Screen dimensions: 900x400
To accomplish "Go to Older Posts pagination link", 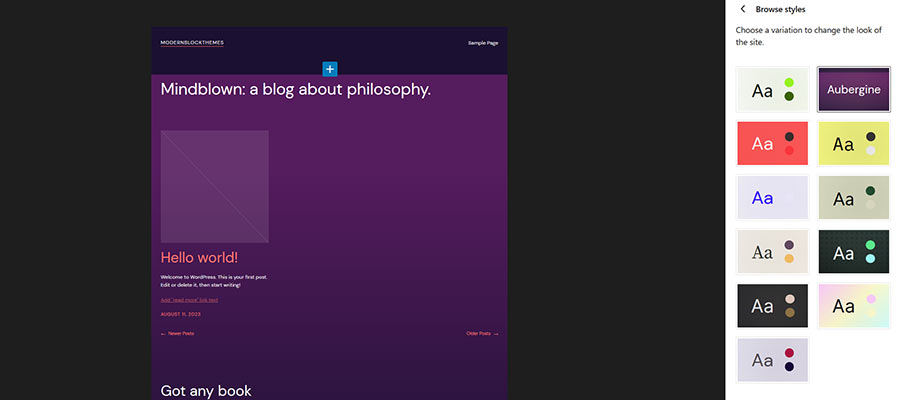I will click(x=481, y=333).
